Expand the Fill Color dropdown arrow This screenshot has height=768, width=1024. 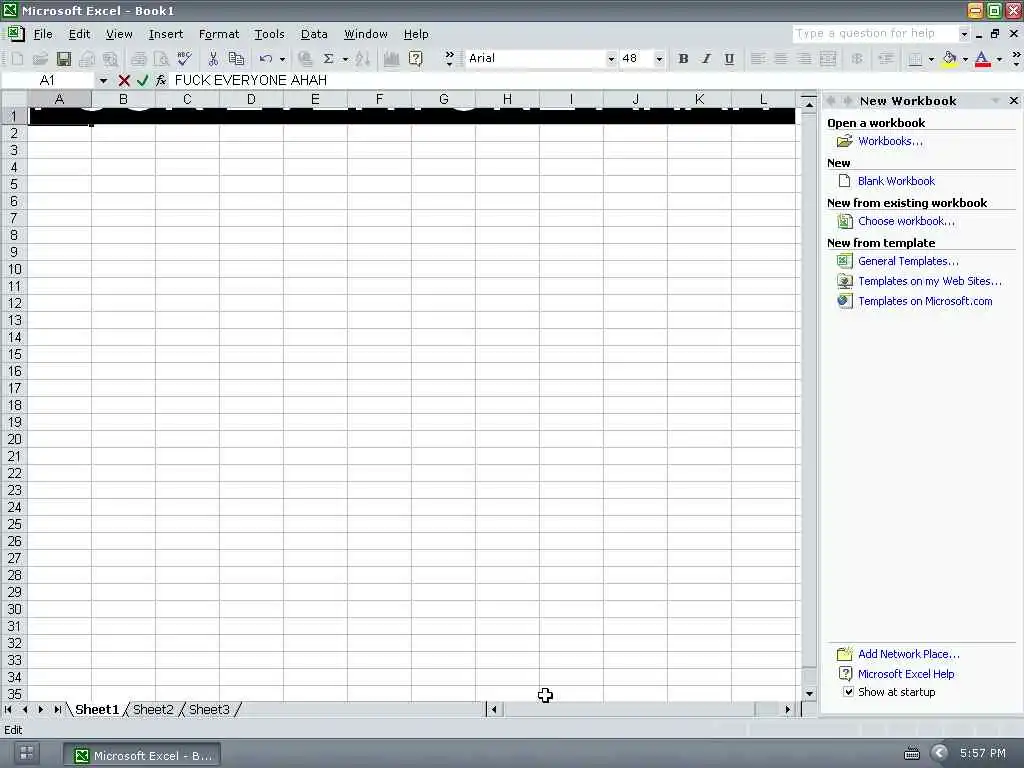pos(965,59)
